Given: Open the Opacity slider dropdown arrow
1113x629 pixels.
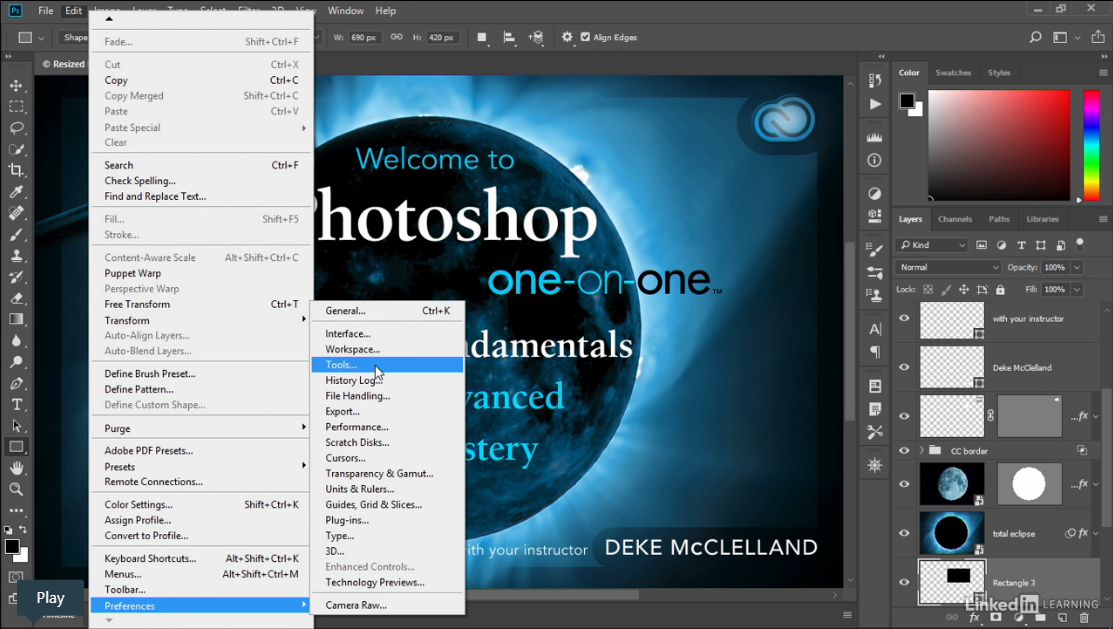Looking at the screenshot, I should 1077,268.
